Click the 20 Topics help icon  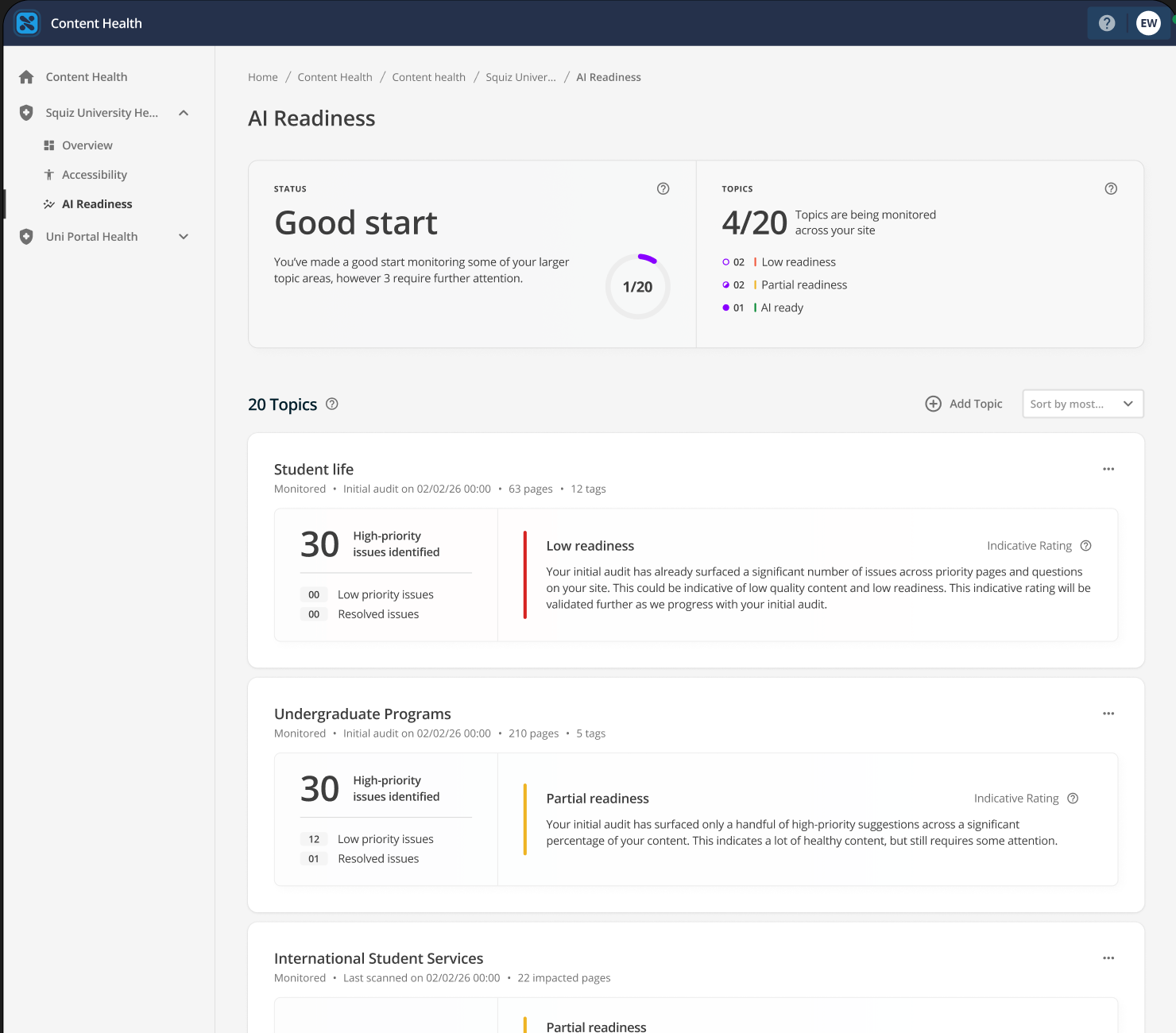click(x=331, y=404)
